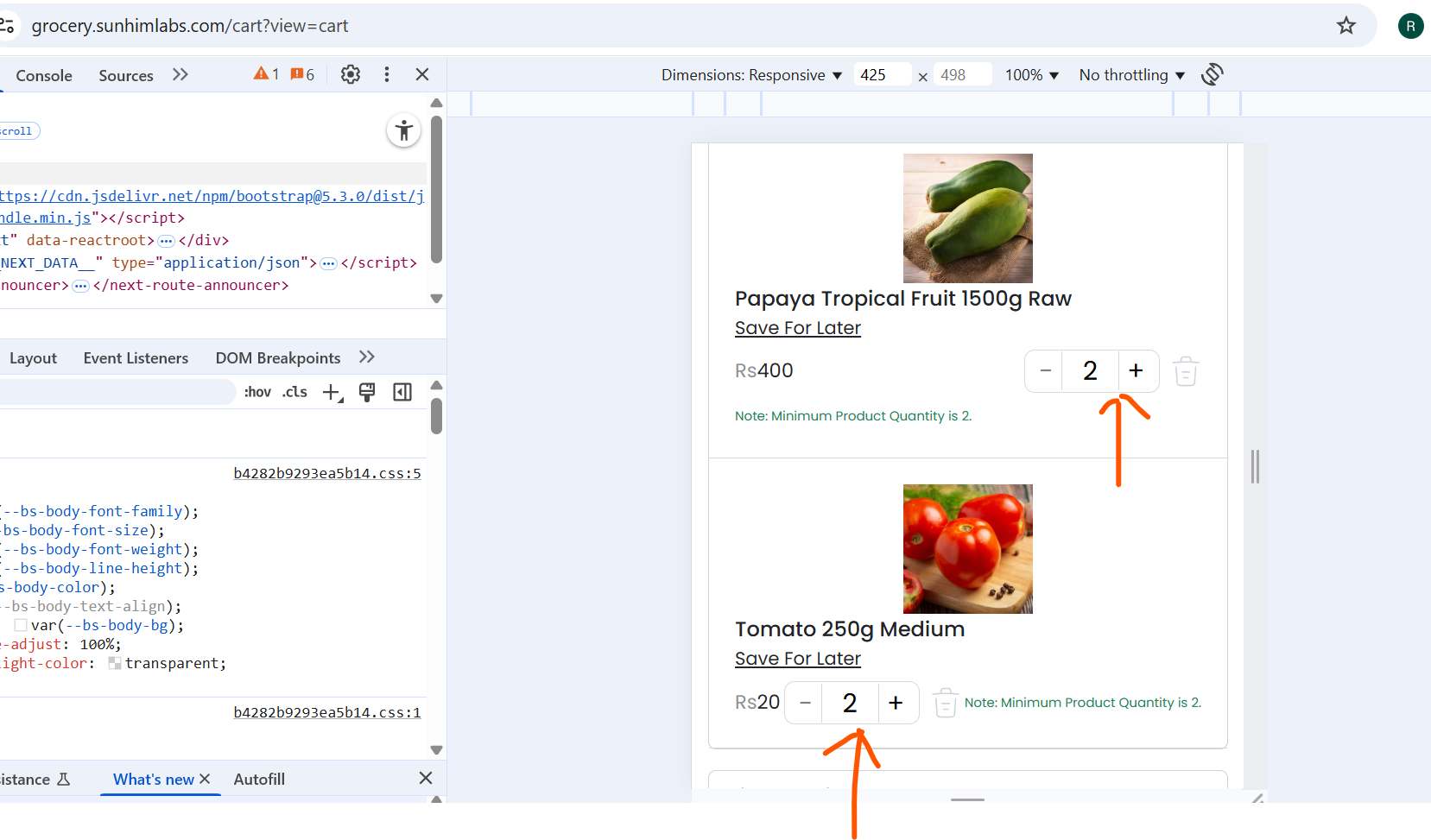The image size is (1431, 840).
Task: Toggle computed styles sidebar icon
Action: click(x=402, y=392)
